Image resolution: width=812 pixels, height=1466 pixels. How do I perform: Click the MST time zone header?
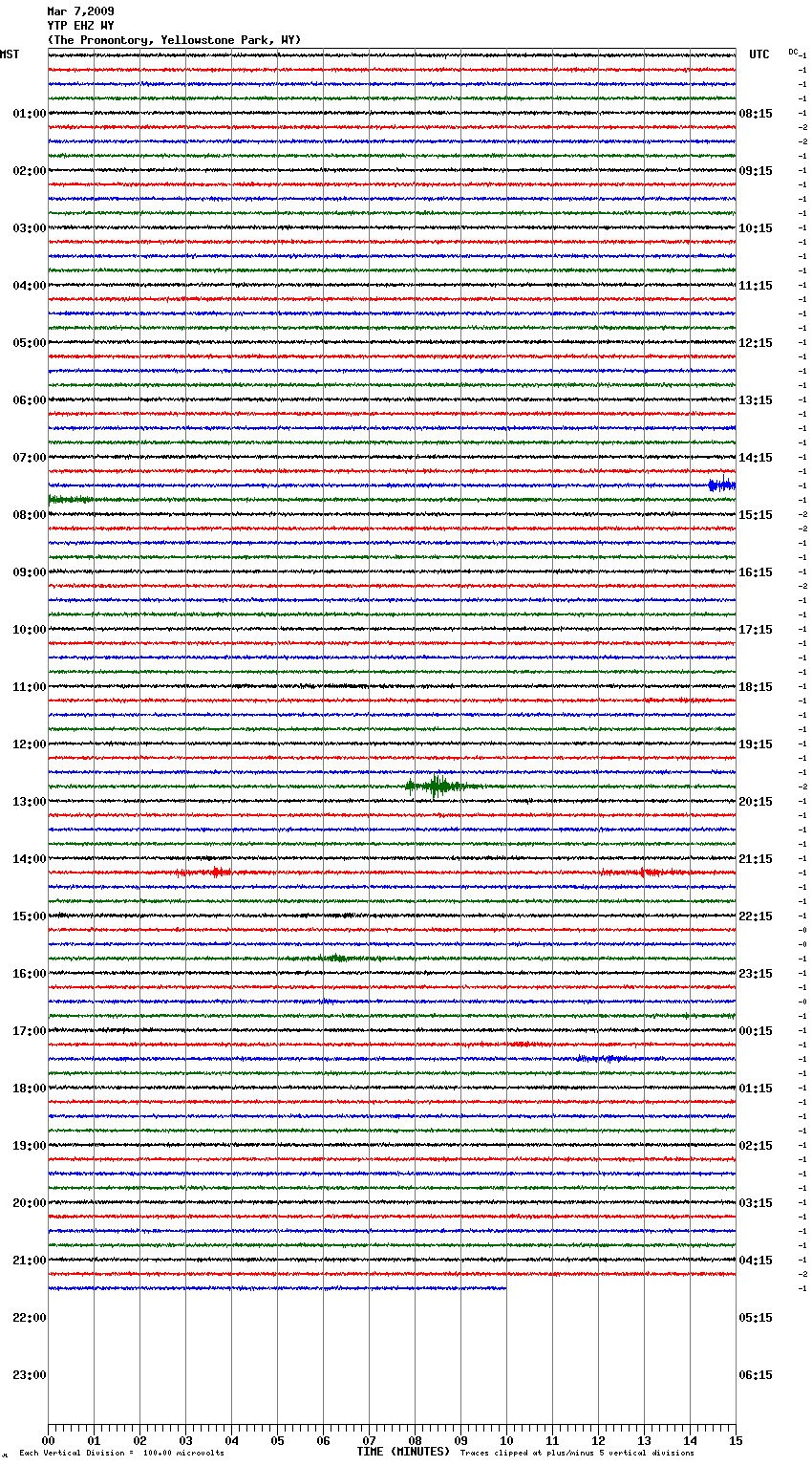(x=10, y=54)
